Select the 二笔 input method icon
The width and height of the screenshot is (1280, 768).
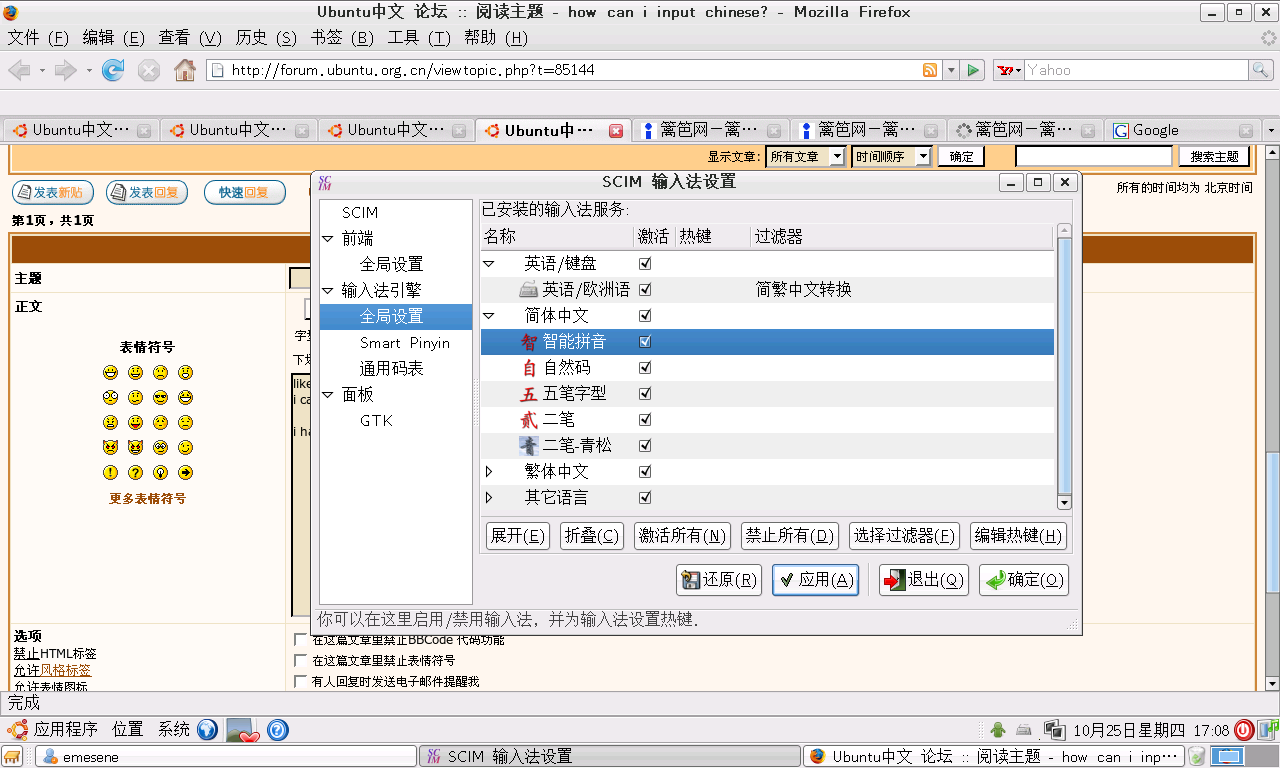[529, 420]
